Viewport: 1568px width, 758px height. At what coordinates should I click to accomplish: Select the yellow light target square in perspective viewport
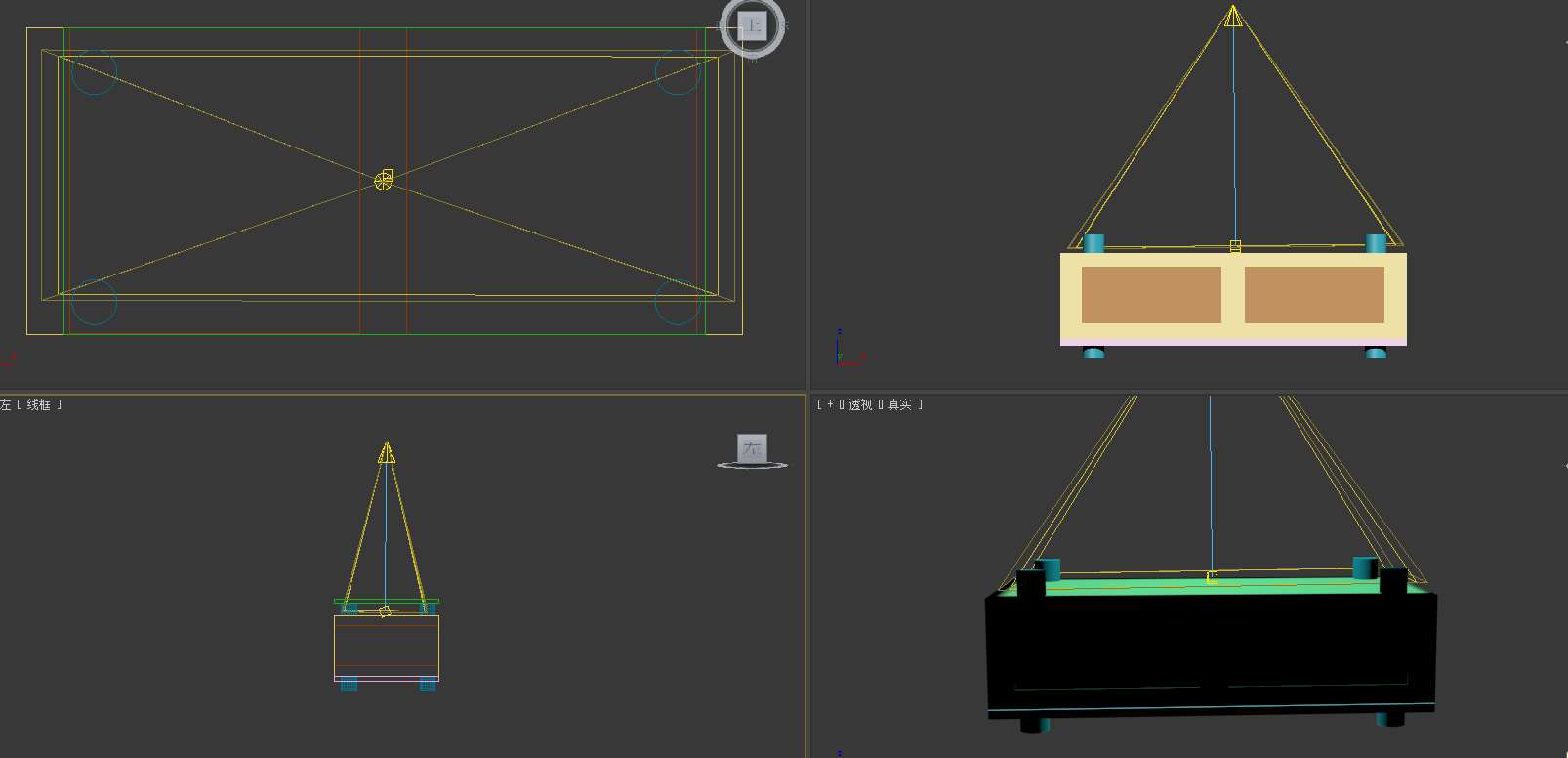pos(1212,577)
